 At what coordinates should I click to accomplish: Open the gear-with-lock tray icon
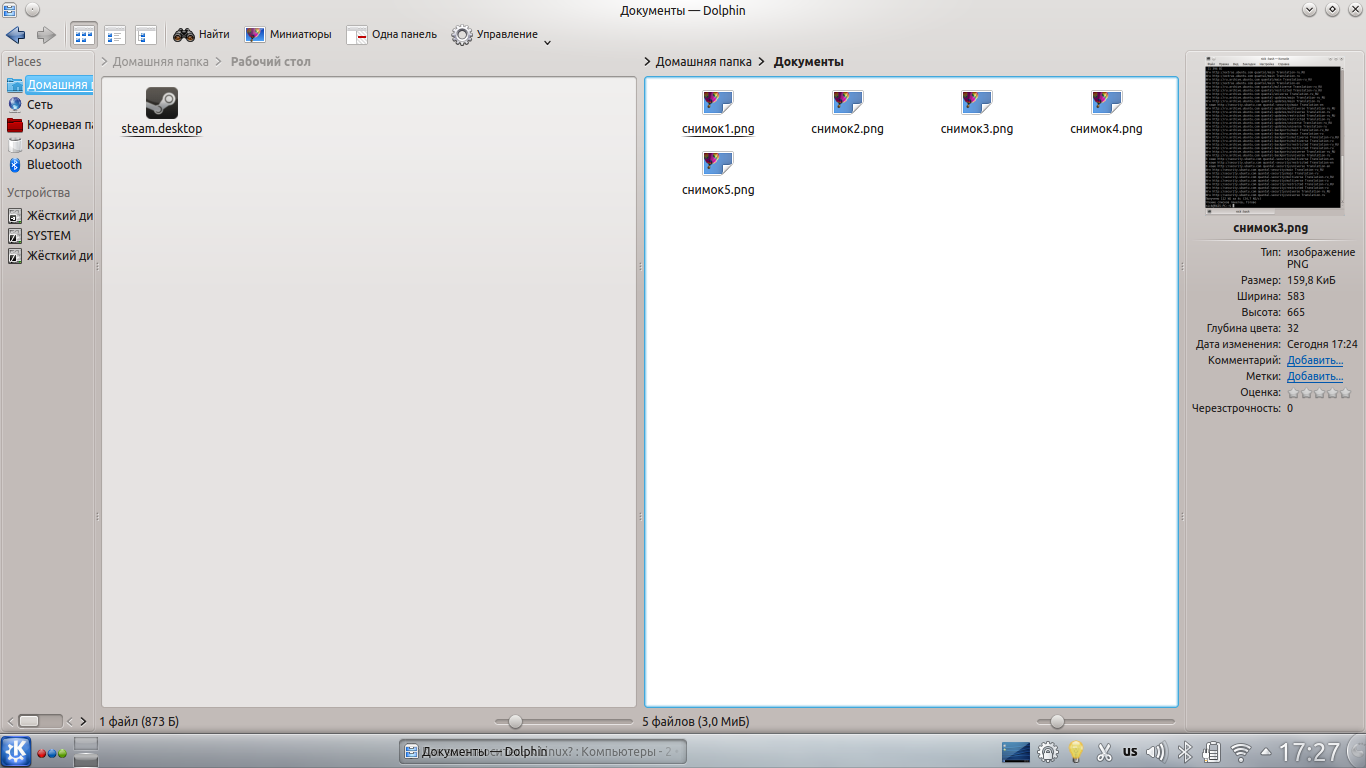(x=1048, y=751)
